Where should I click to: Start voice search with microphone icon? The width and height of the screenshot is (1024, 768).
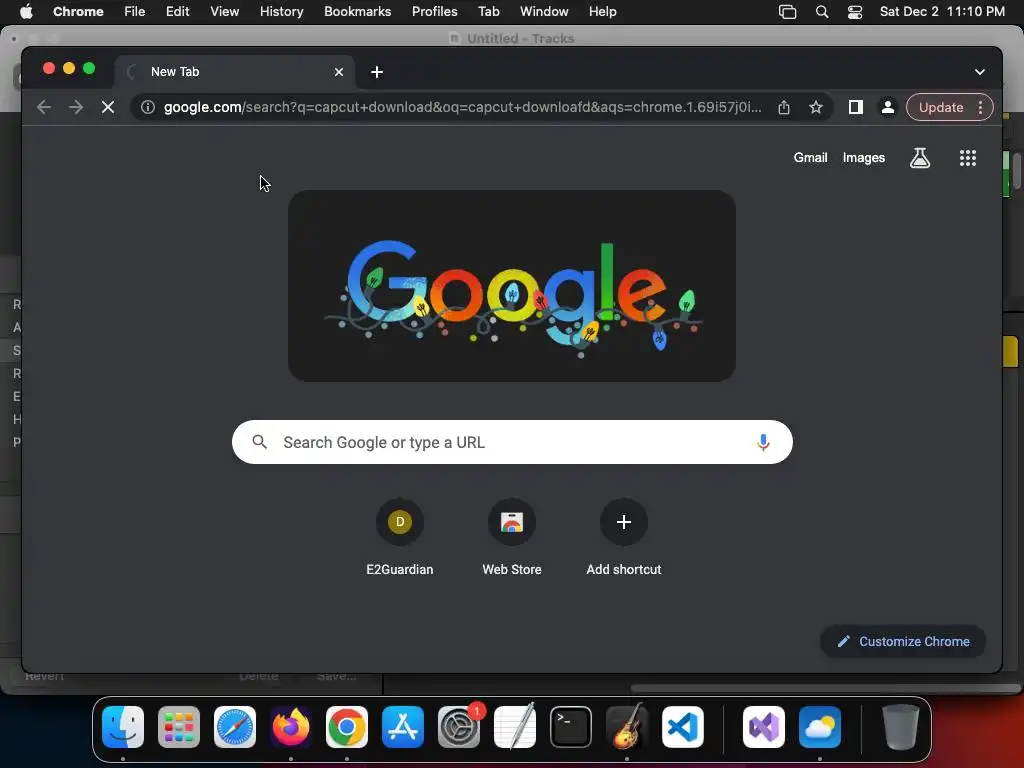point(763,442)
